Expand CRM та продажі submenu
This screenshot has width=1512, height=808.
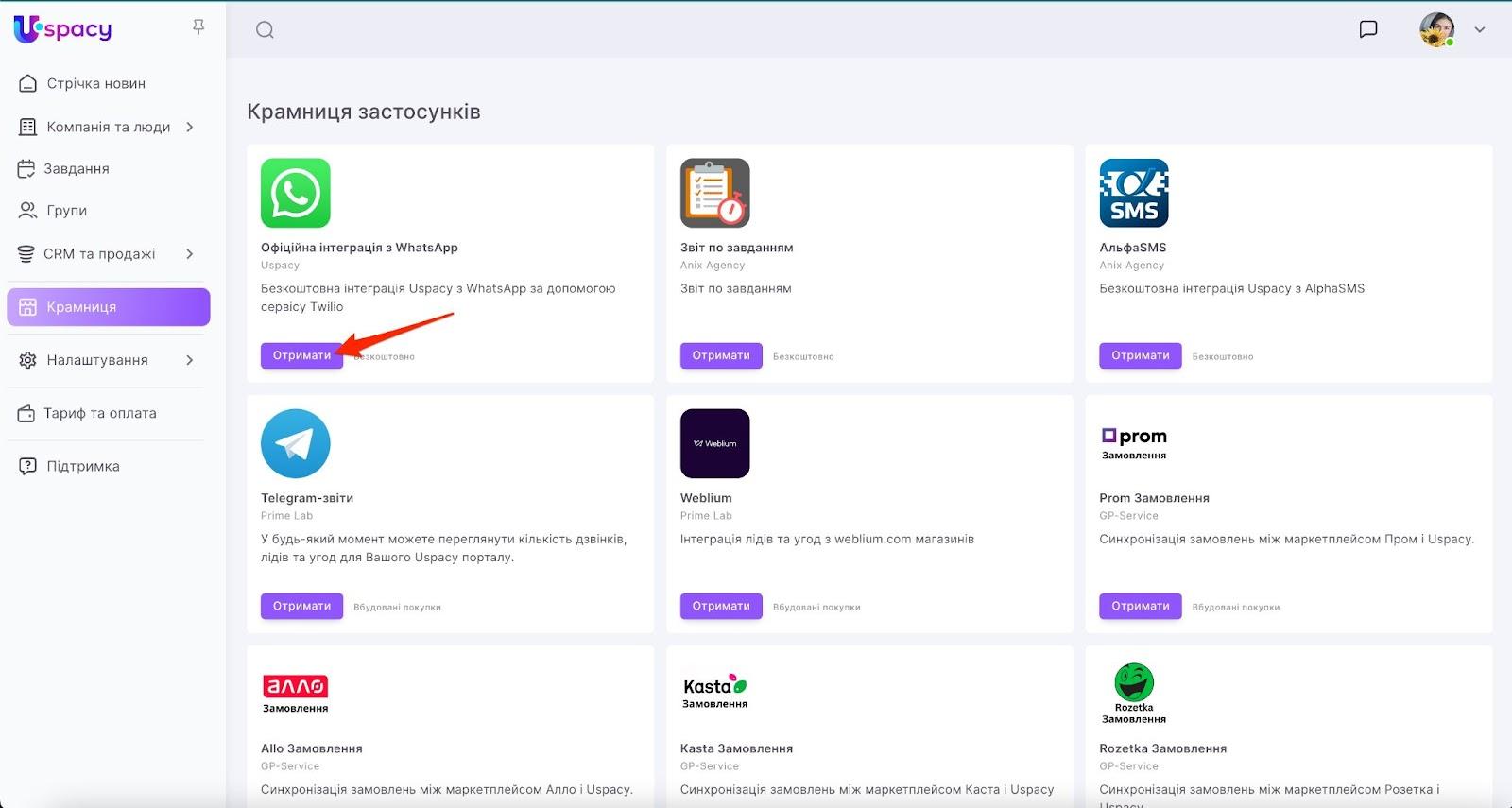coord(190,254)
